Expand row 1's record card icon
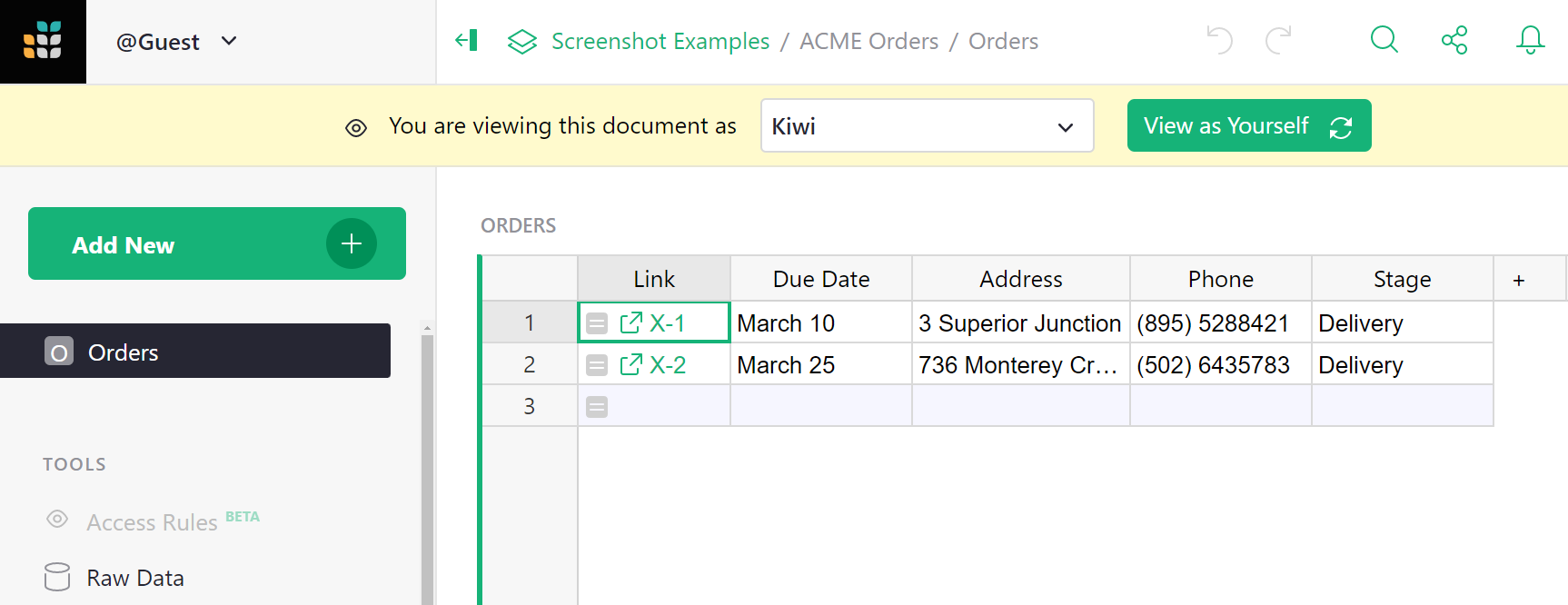Screen dimensions: 1568x605 [x=597, y=322]
